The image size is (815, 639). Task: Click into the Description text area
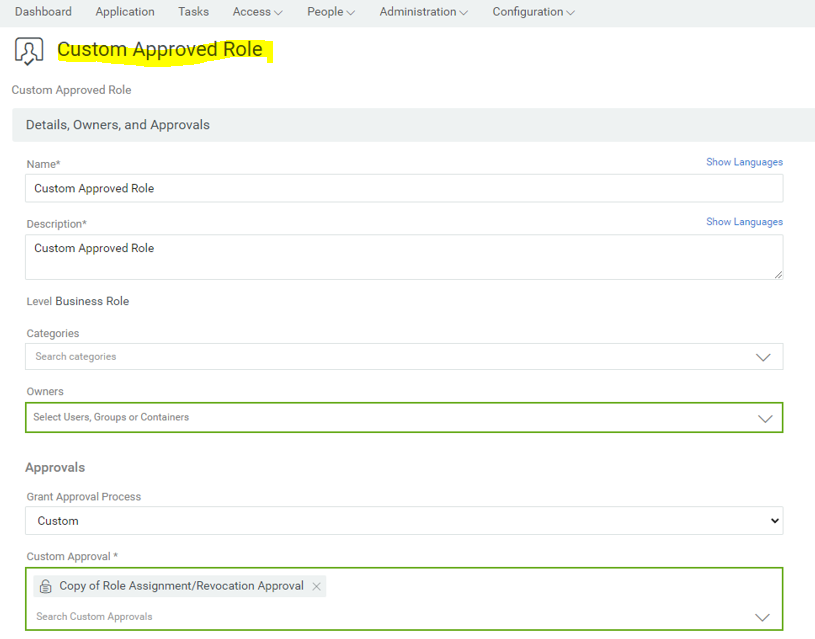pyautogui.click(x=403, y=257)
